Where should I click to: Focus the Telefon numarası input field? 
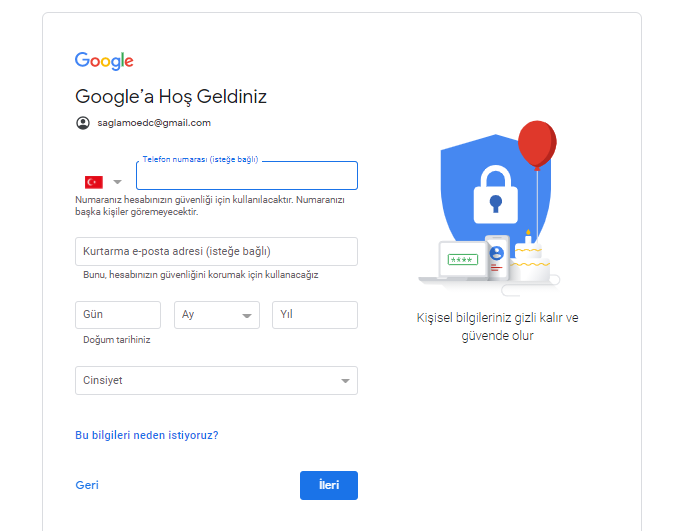[246, 177]
